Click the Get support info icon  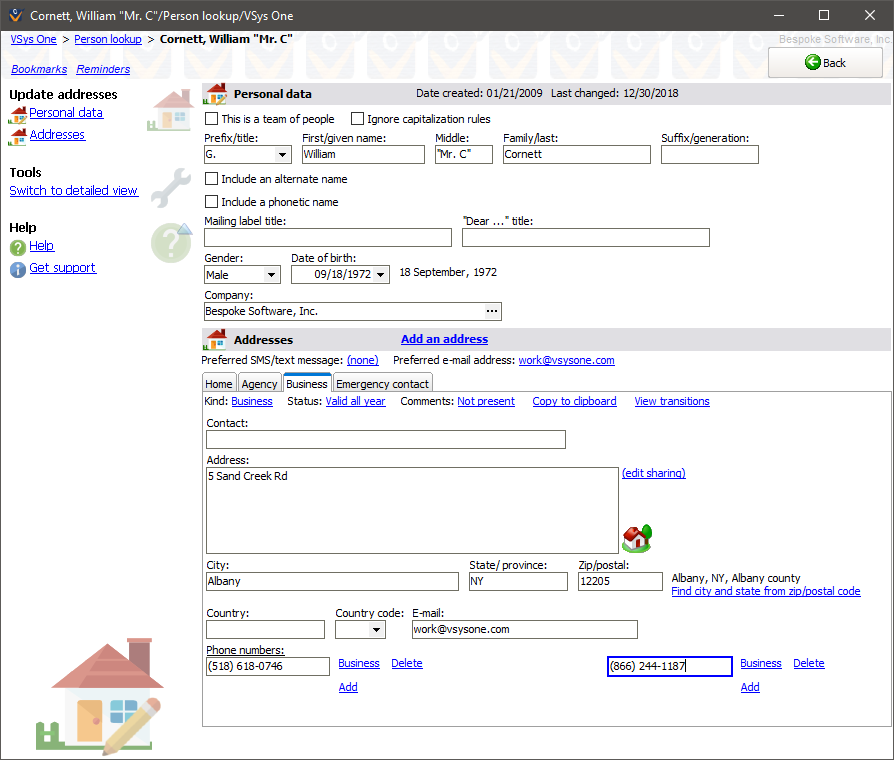click(x=17, y=268)
